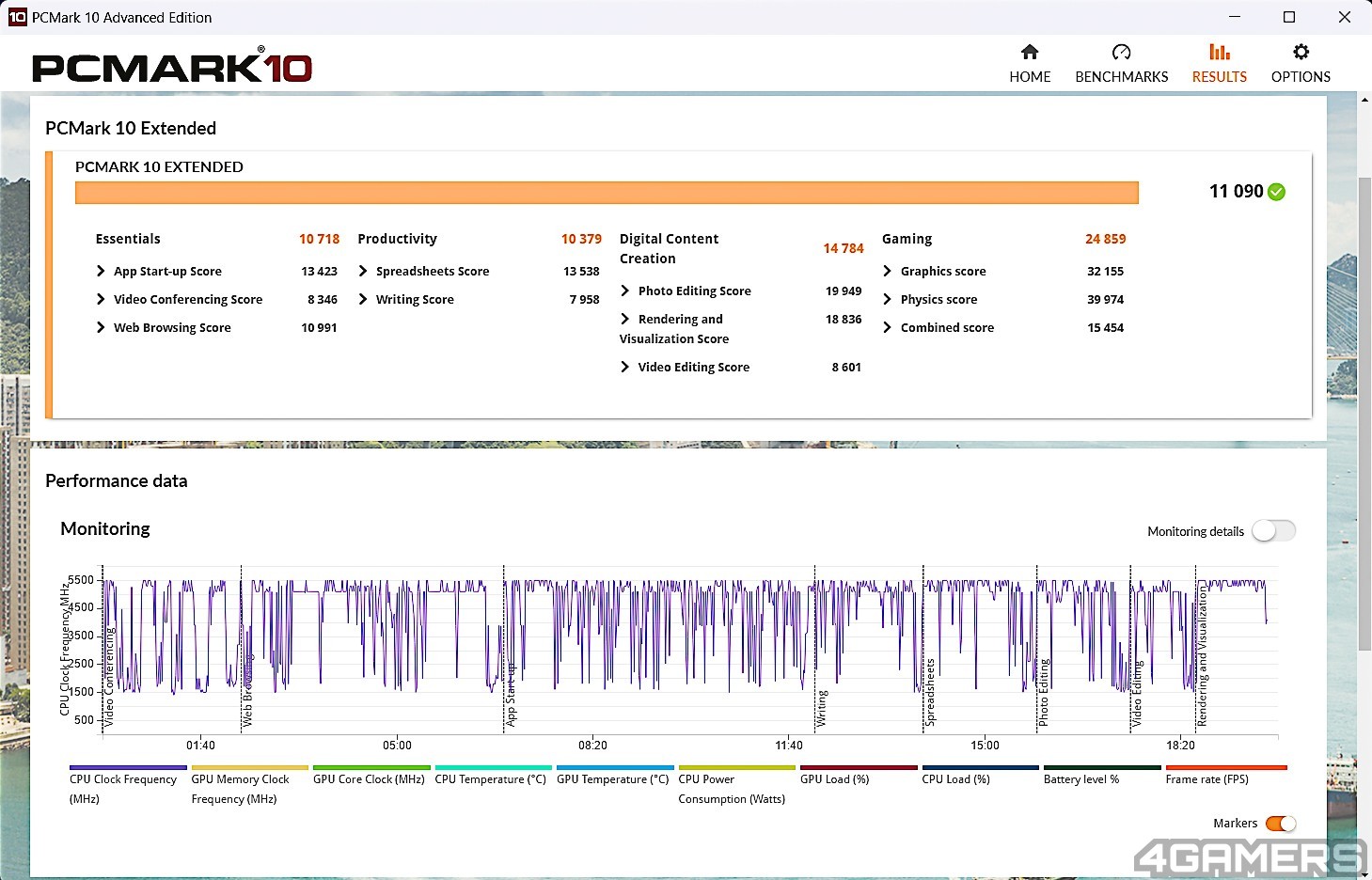Minimize the PCMark 10 window
The width and height of the screenshot is (1372, 880).
click(x=1235, y=17)
